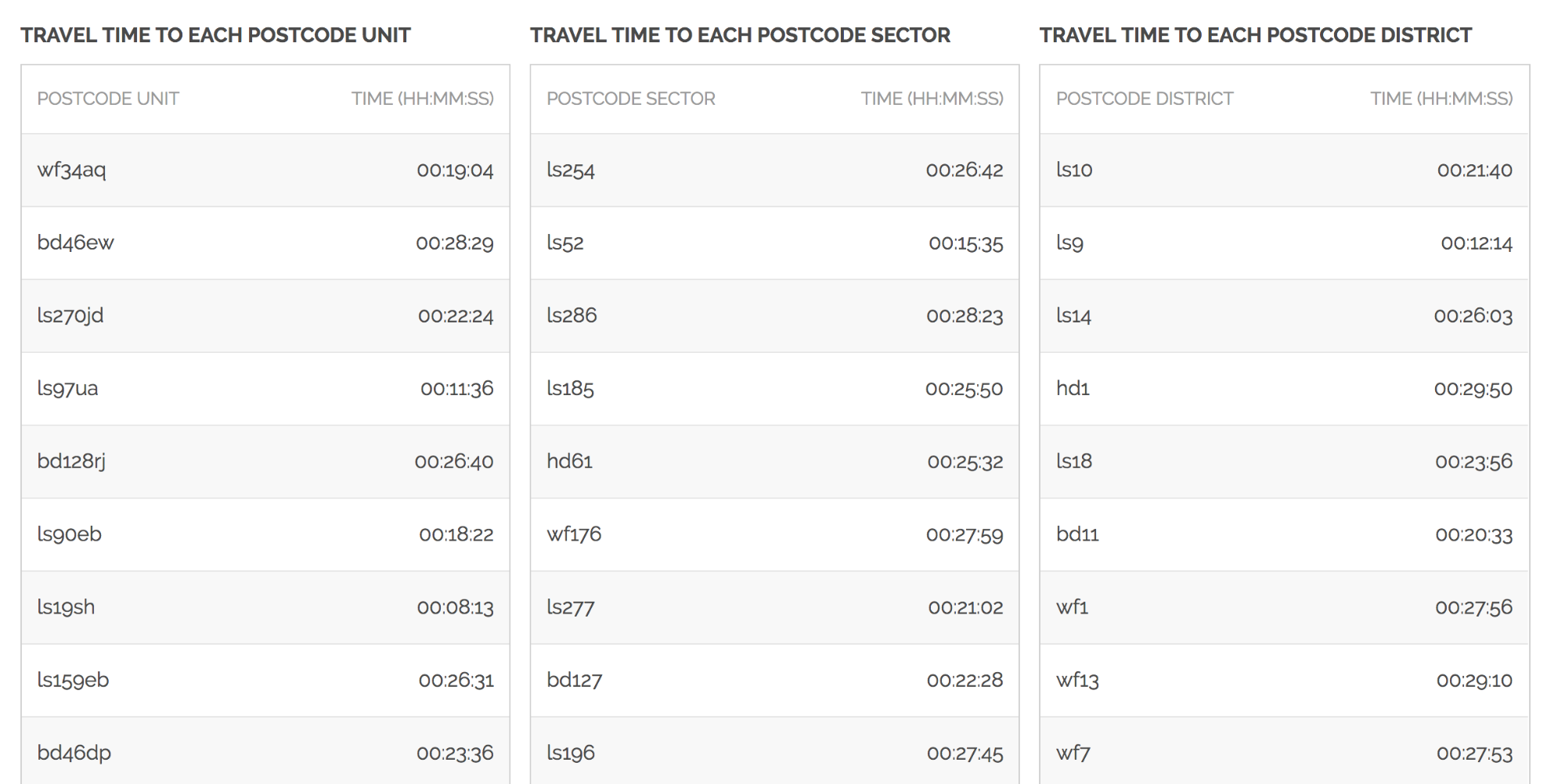Select the bd127 postcode sector row

click(775, 679)
